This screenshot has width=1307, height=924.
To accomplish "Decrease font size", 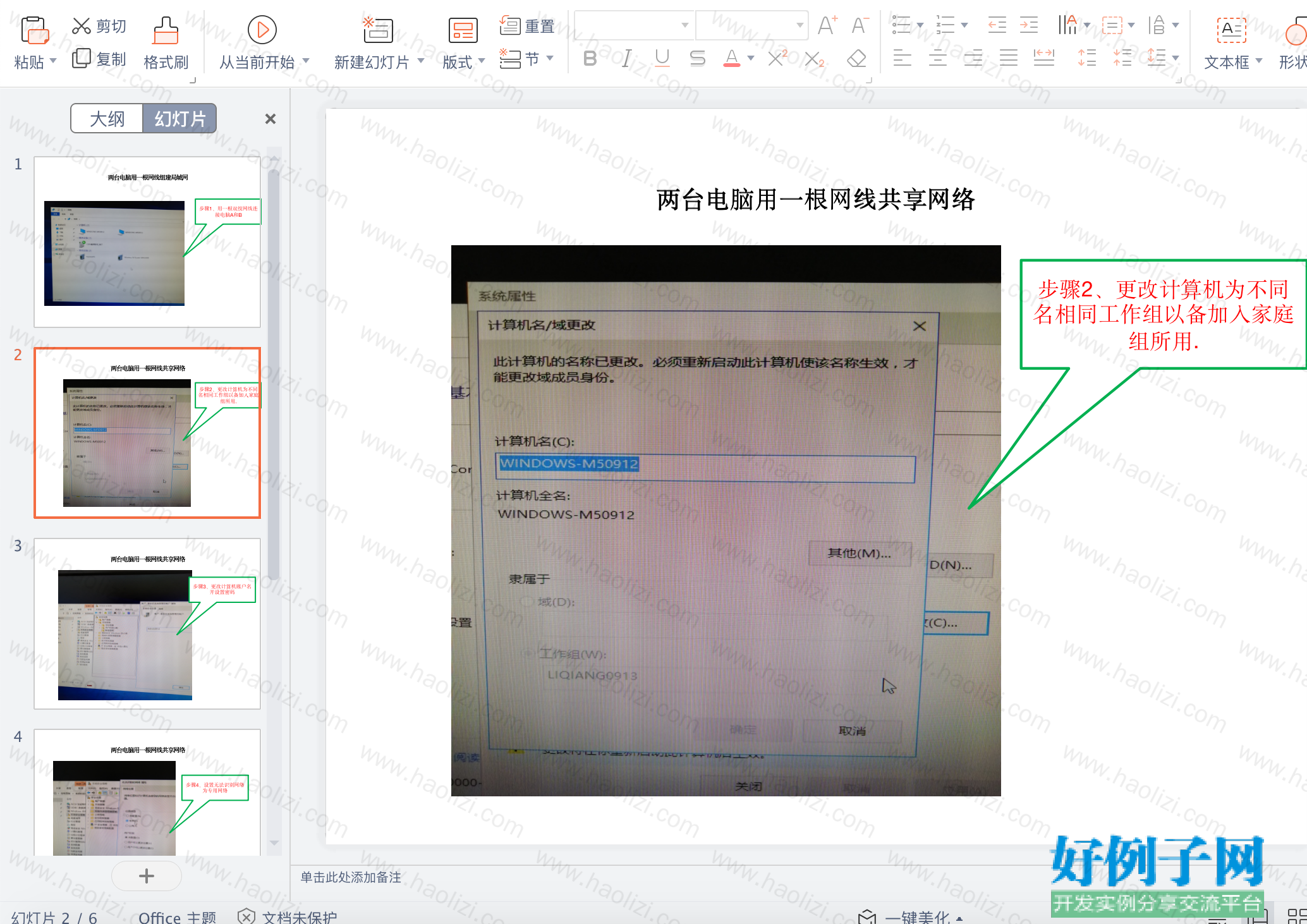I will coord(859,26).
